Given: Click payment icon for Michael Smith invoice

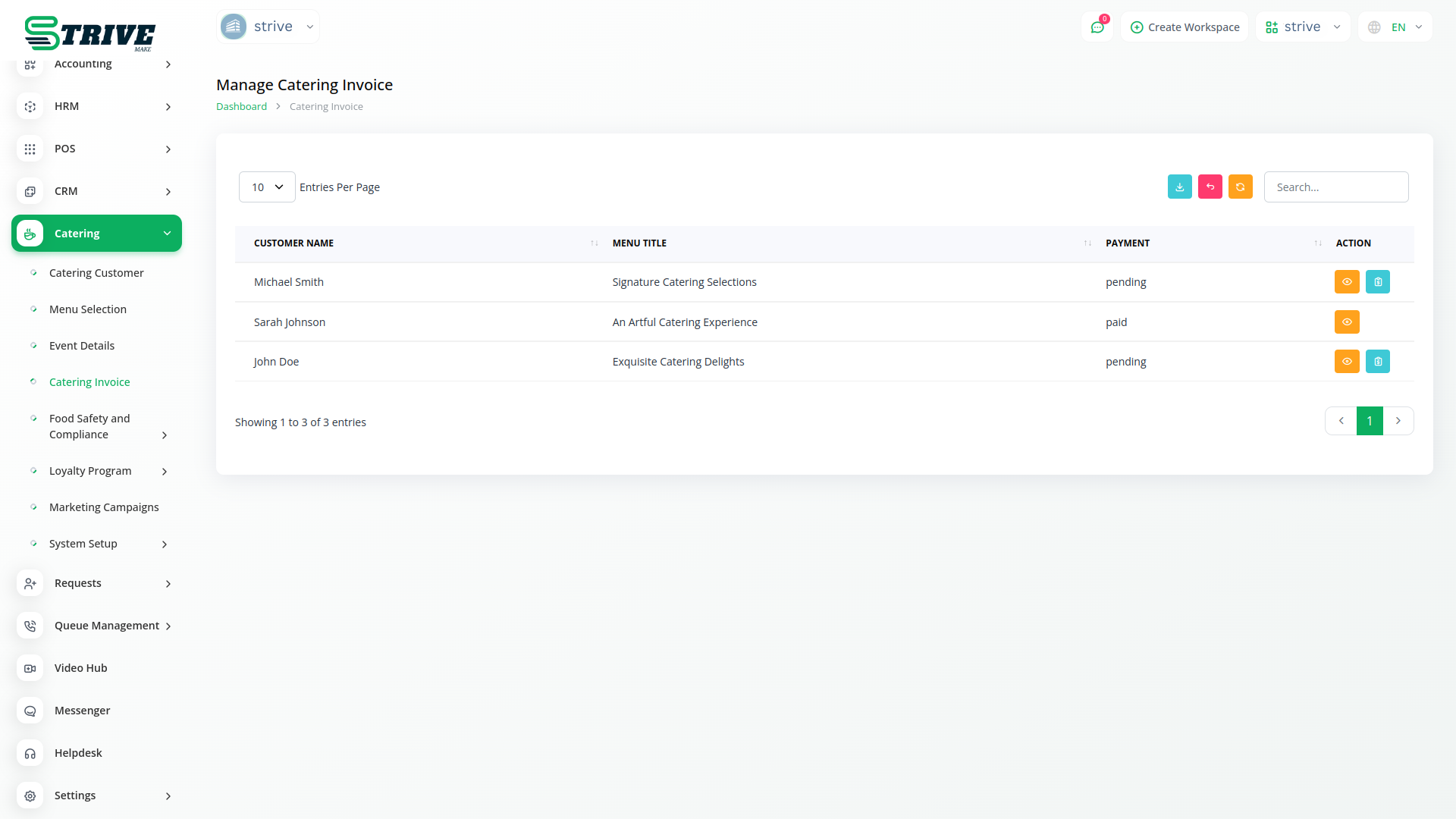Looking at the screenshot, I should 1377,282.
